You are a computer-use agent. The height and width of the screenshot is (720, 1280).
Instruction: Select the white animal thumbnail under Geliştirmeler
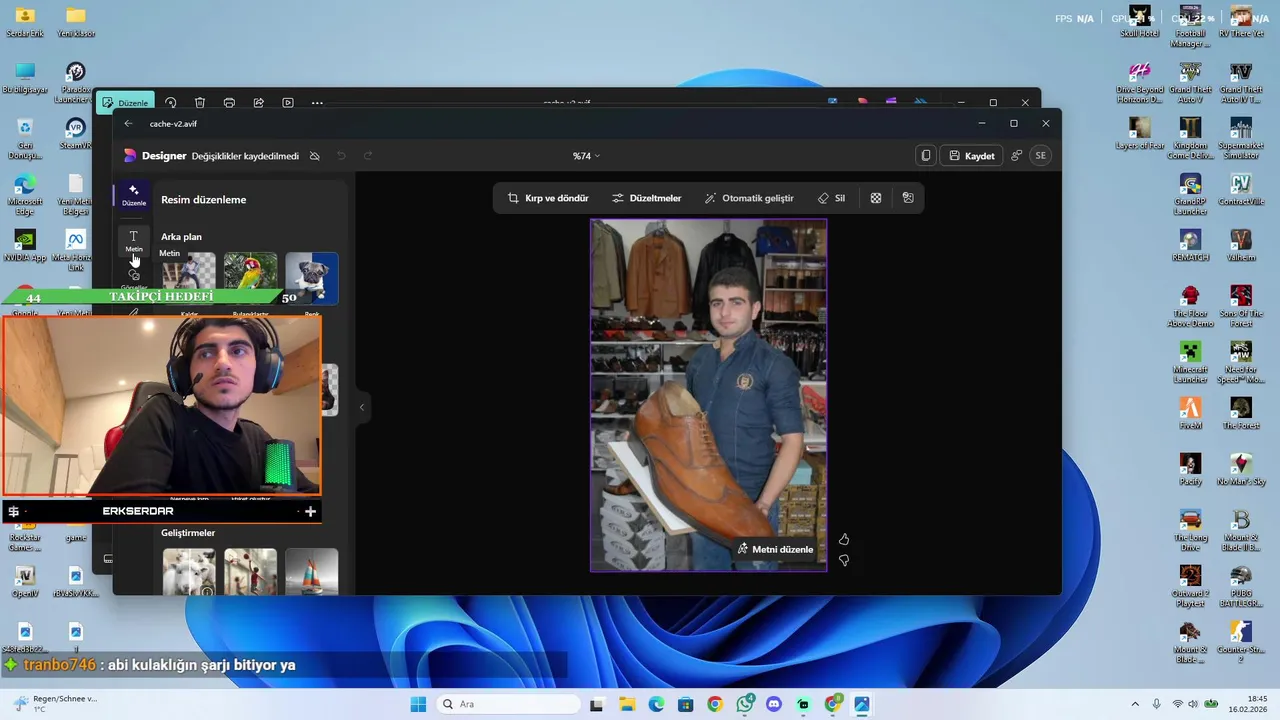pos(189,571)
